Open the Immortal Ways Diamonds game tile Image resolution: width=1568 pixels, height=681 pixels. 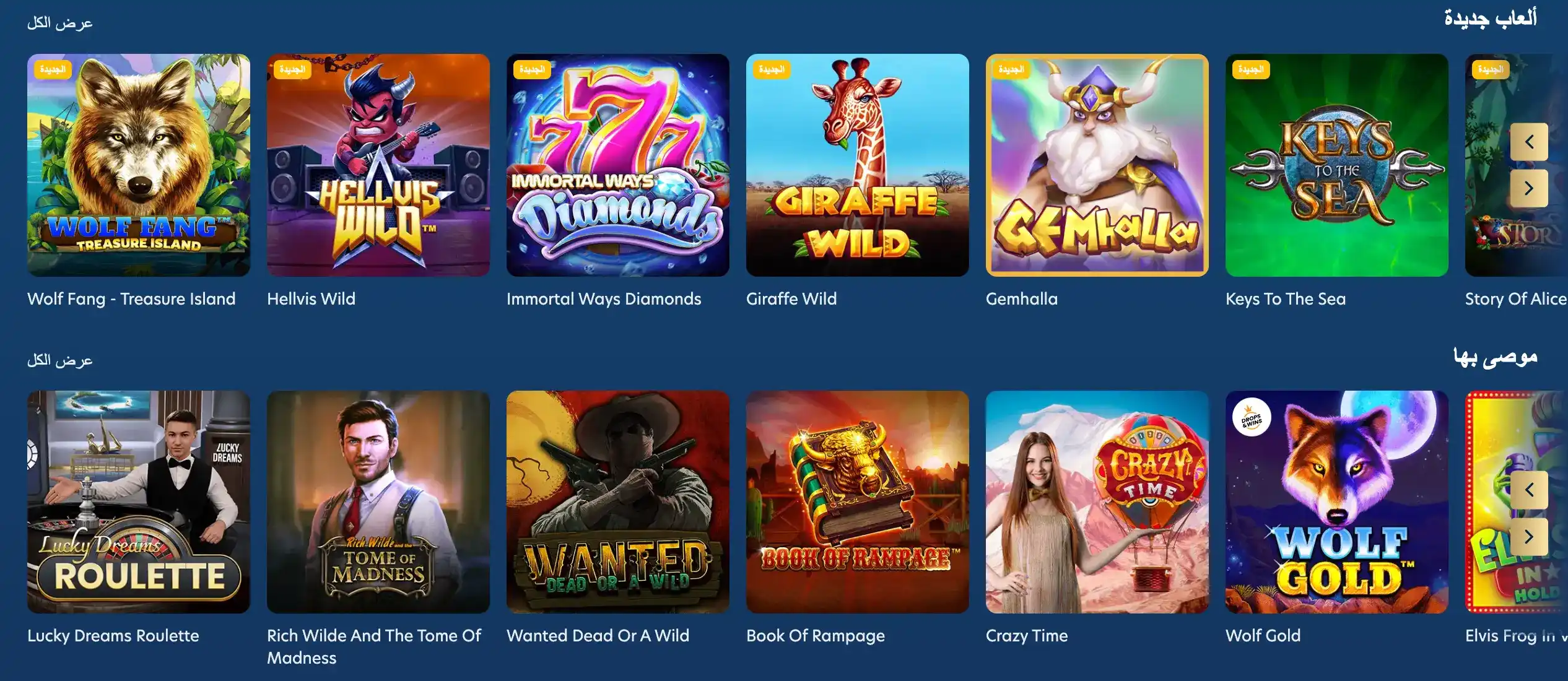[618, 165]
